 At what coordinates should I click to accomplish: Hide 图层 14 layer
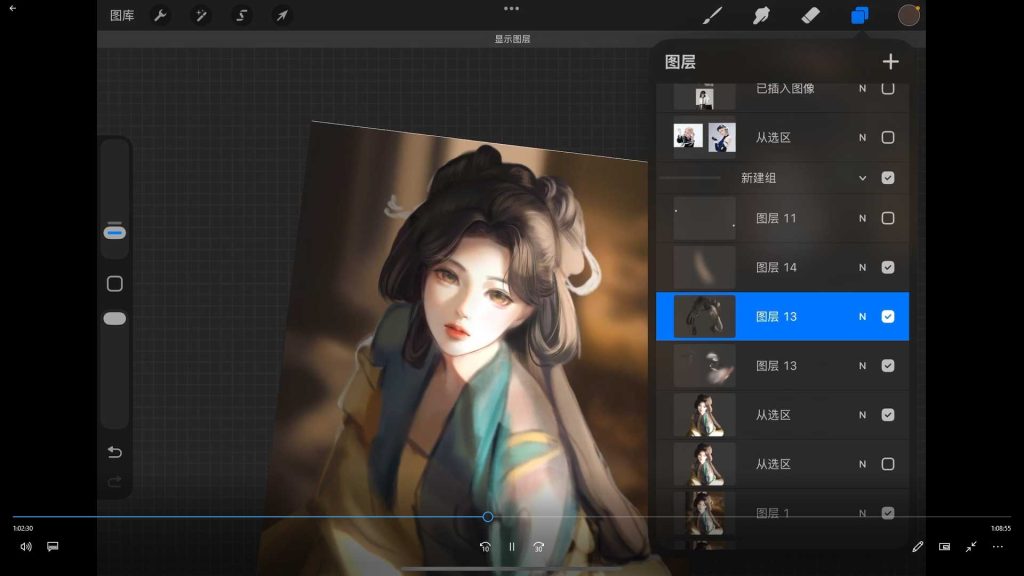888,267
